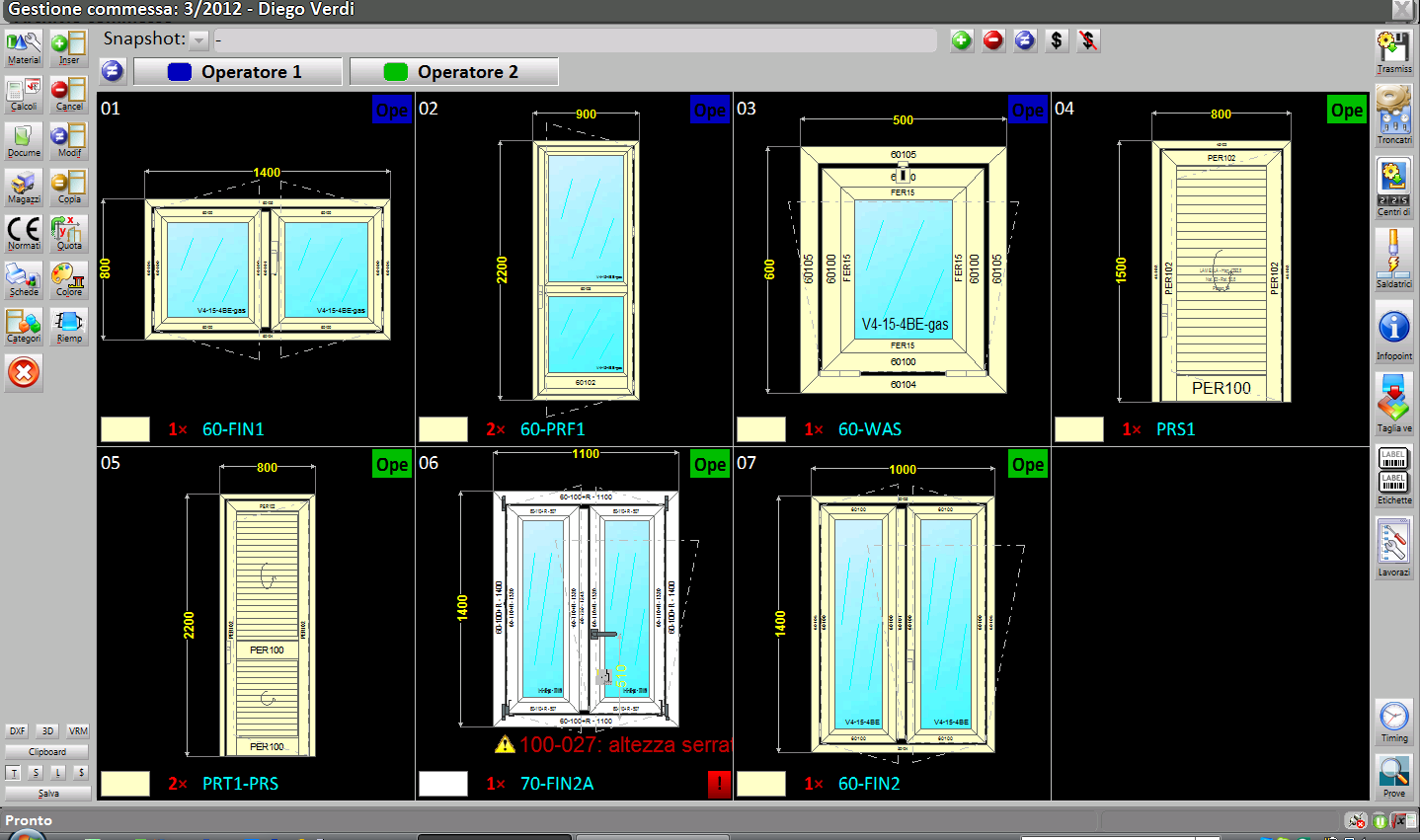1420x840 pixels.
Task: Click the red exclamation warning on 70-FIN2A
Action: [x=719, y=784]
